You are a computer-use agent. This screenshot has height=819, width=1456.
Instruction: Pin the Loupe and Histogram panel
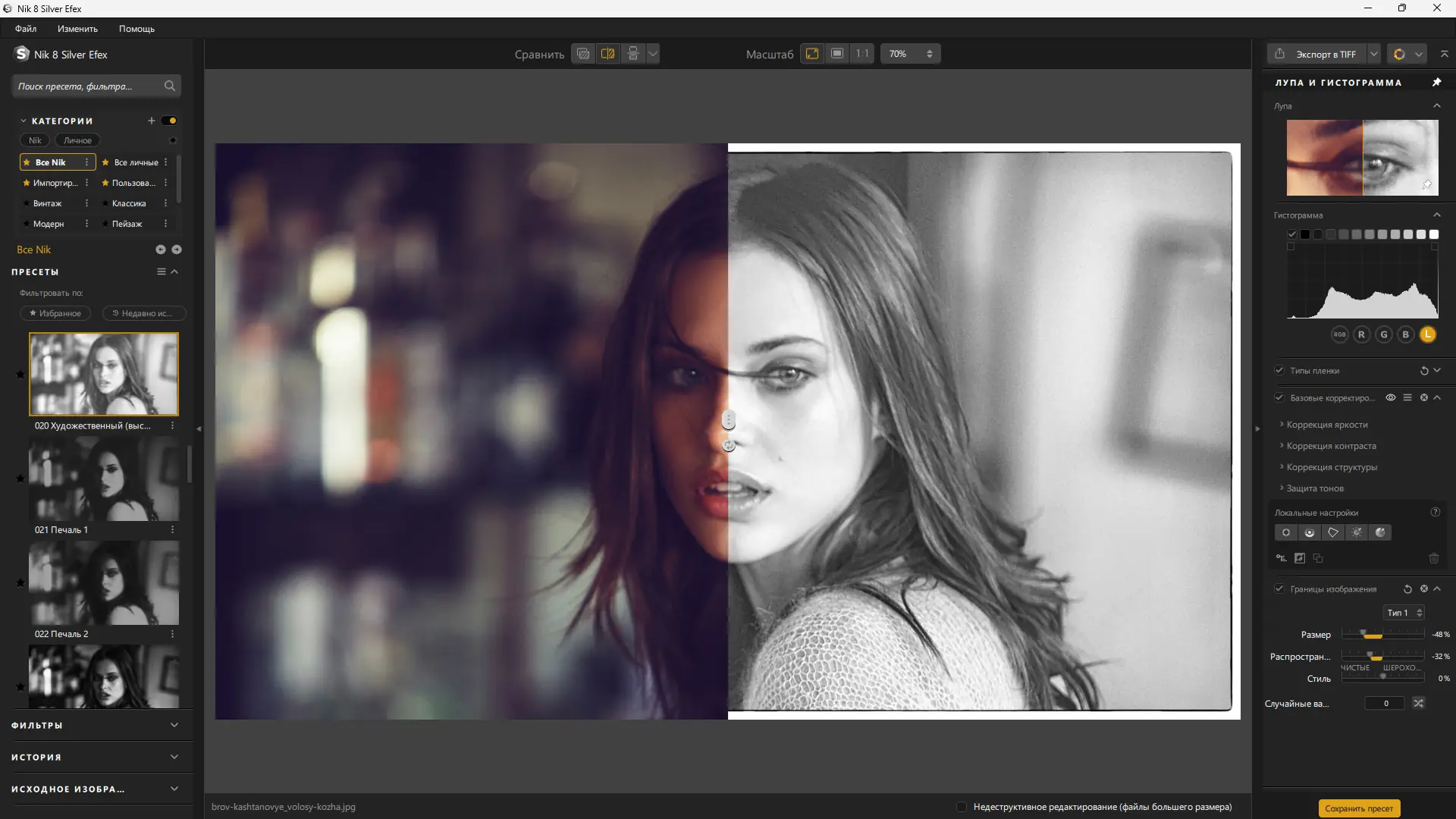point(1436,82)
